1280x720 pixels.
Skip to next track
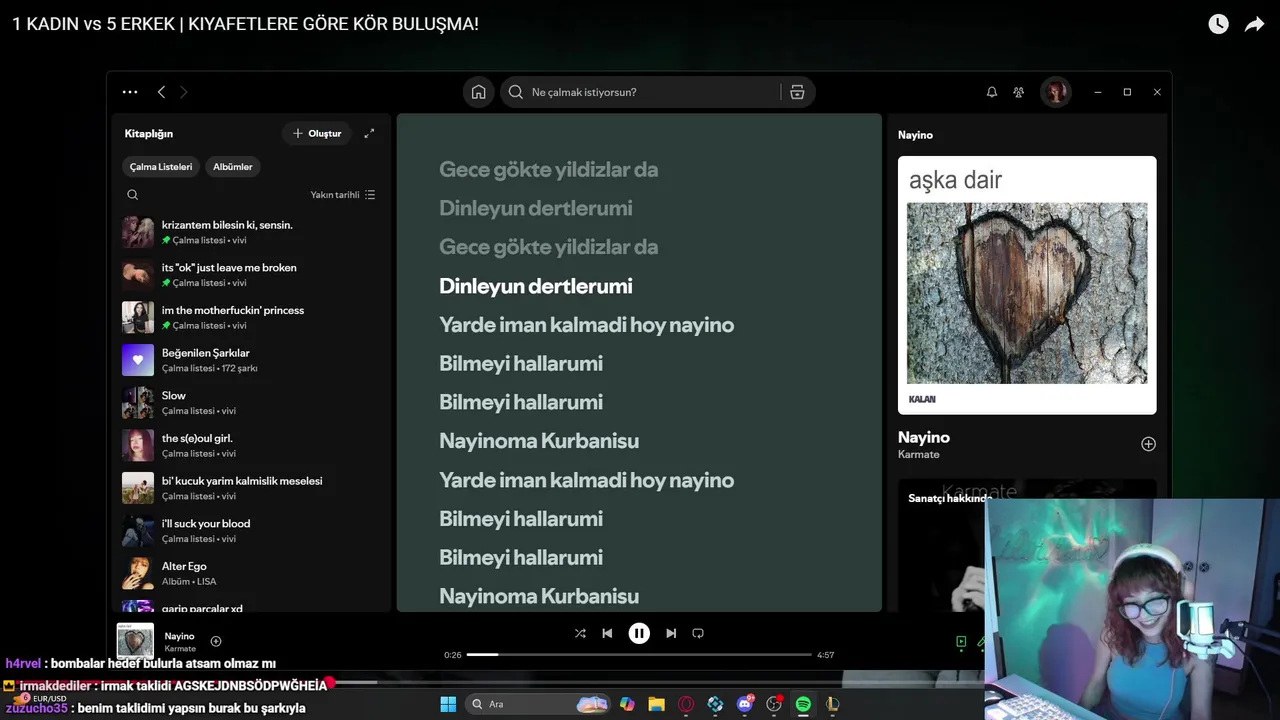point(671,633)
